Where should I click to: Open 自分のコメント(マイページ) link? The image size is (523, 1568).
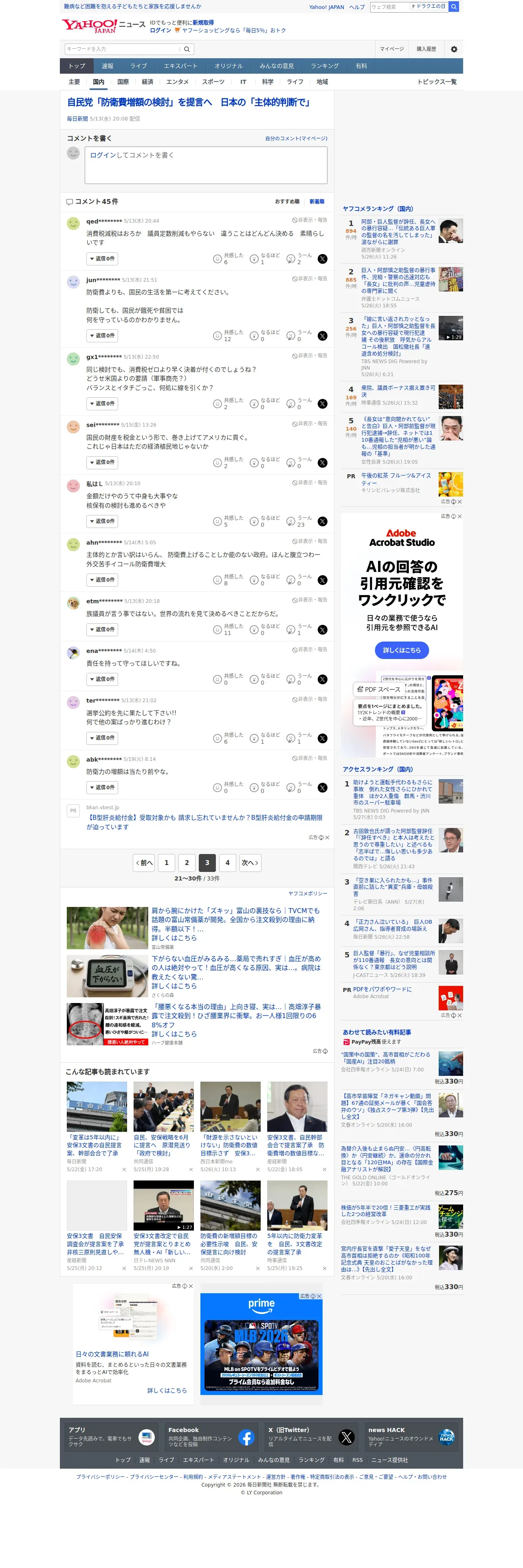296,139
